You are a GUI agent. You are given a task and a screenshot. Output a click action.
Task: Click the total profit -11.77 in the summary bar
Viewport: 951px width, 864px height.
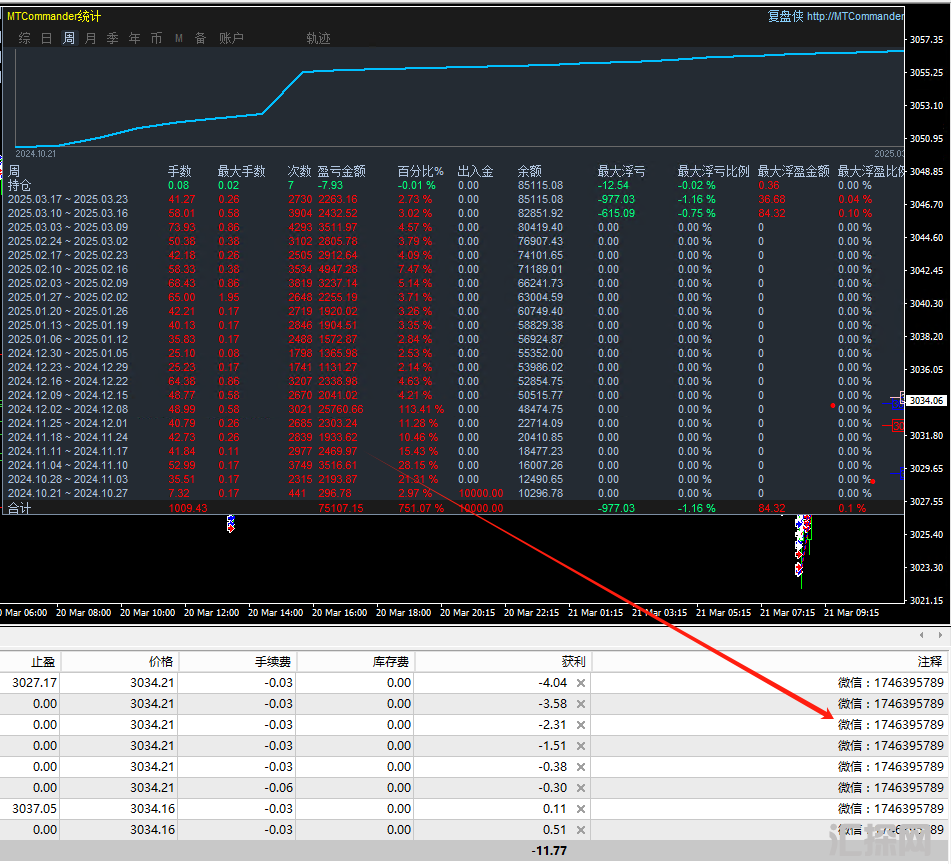549,851
